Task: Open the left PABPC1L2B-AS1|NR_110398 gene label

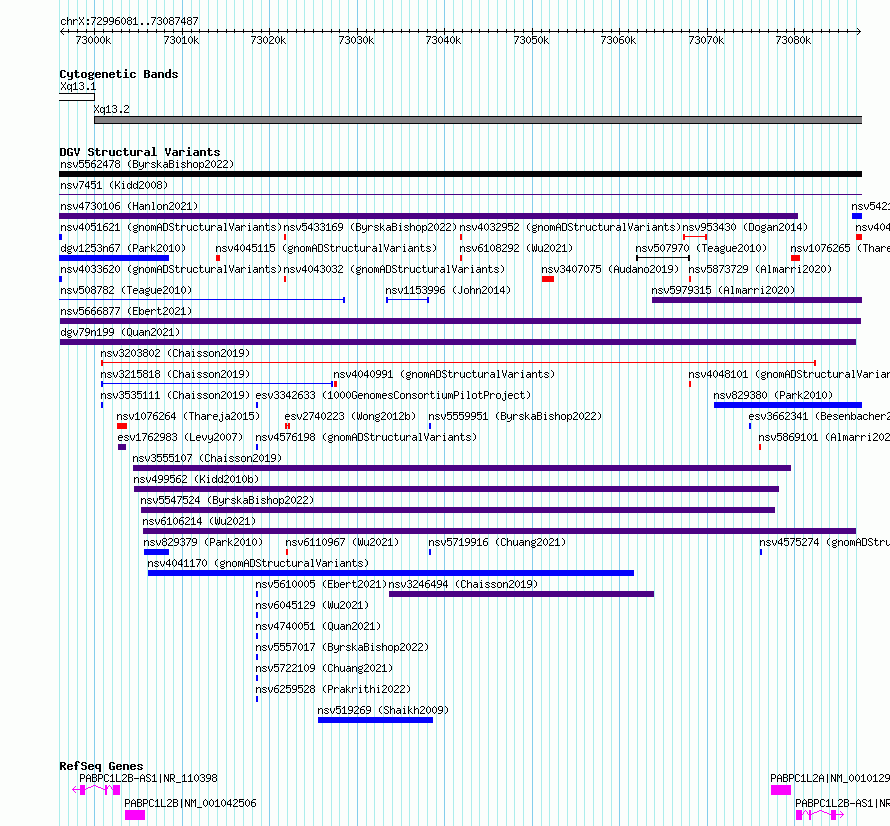Action: 148,778
